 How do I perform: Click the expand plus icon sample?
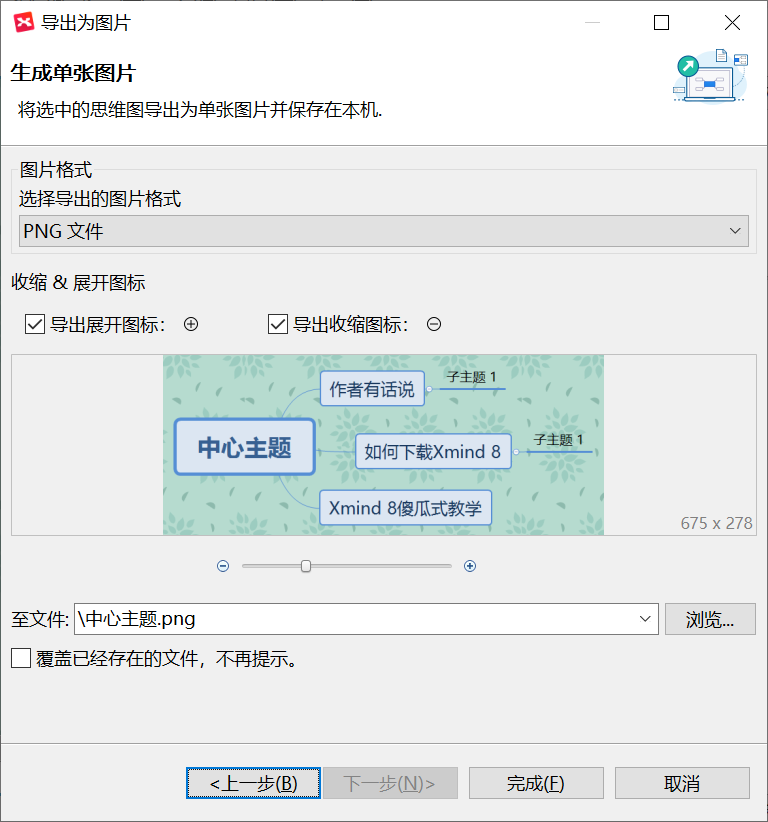click(x=191, y=325)
